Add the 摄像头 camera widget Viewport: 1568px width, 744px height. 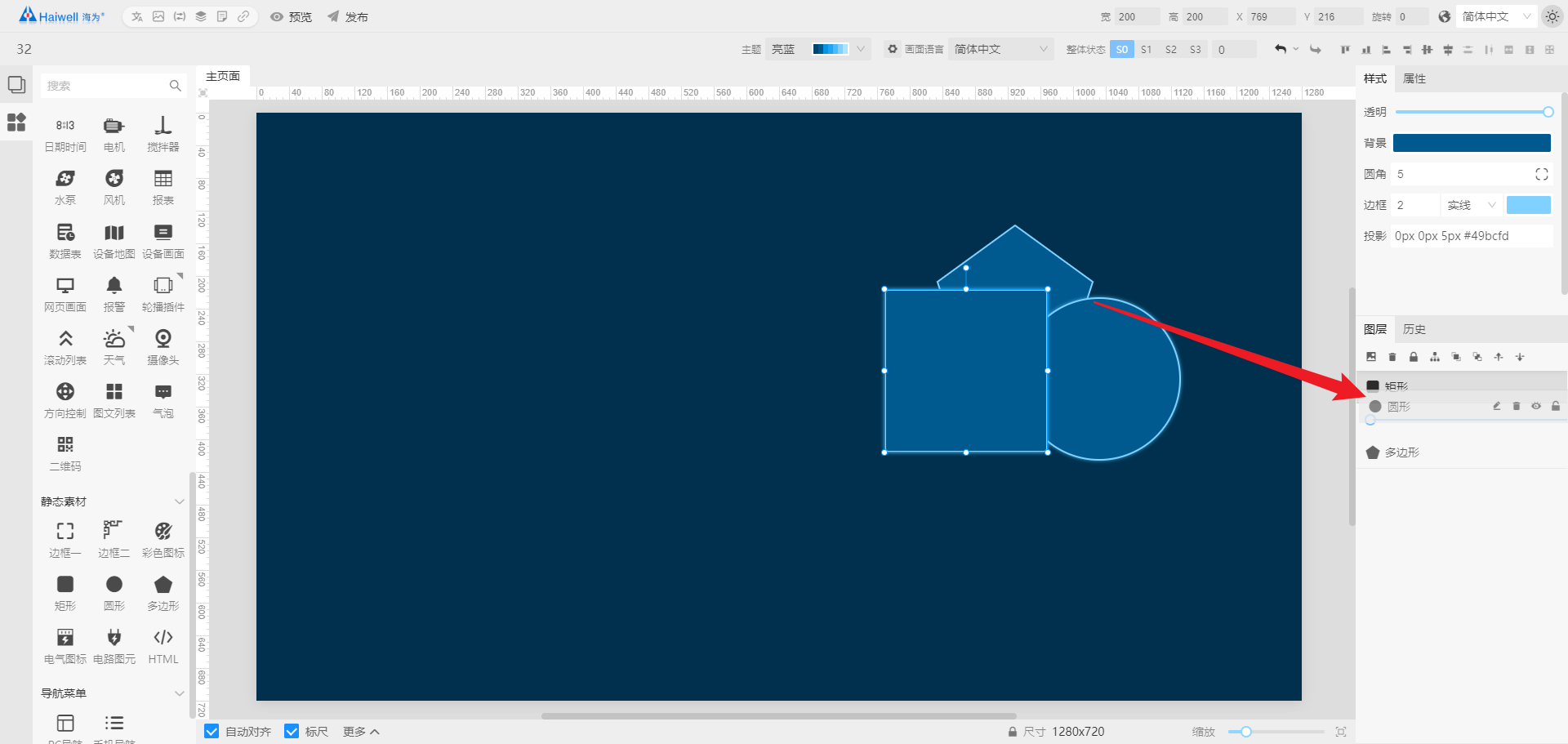163,348
